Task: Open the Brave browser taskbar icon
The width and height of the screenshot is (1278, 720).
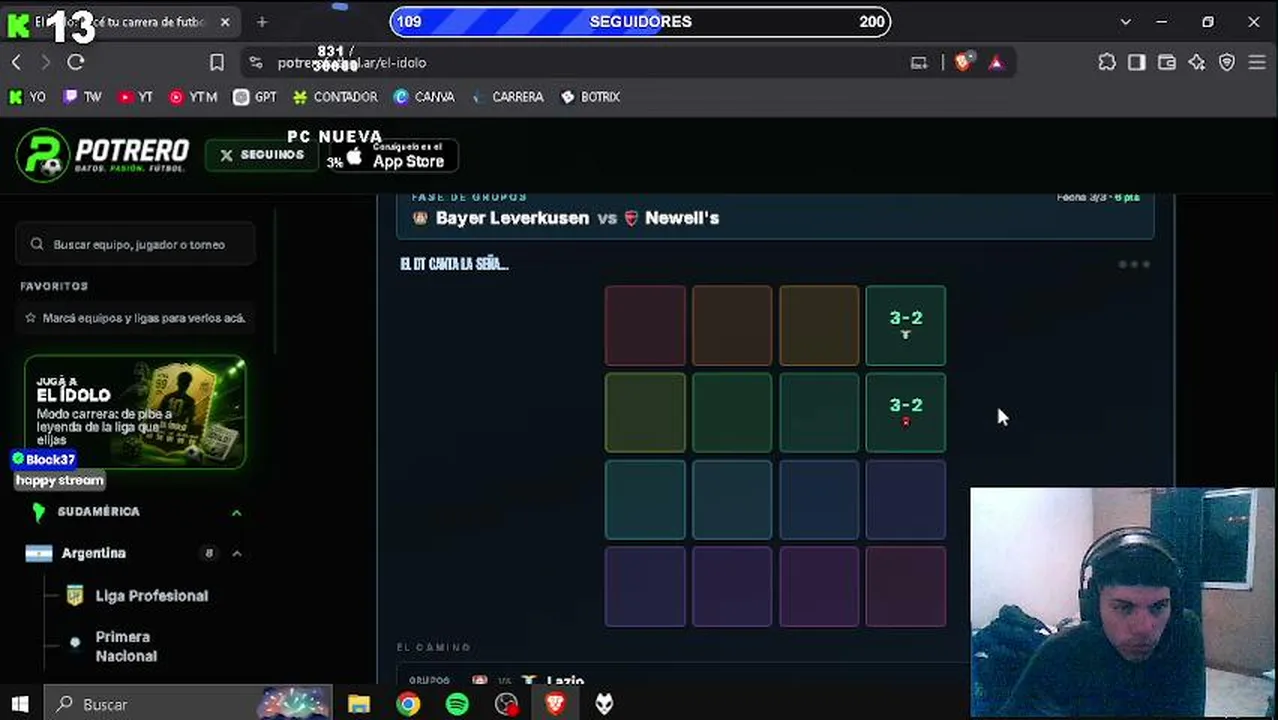Action: [555, 704]
